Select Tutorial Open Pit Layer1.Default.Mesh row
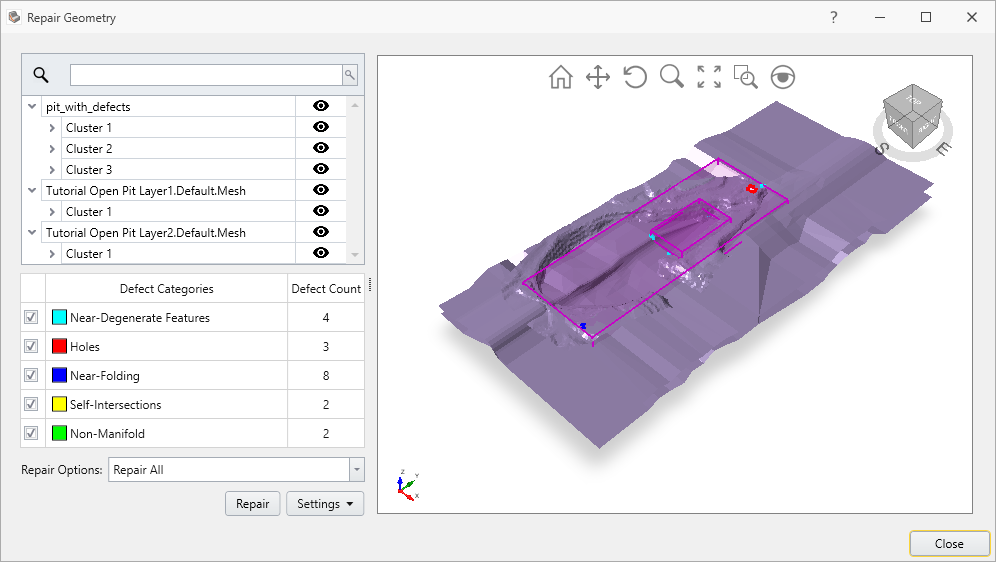 [x=169, y=191]
